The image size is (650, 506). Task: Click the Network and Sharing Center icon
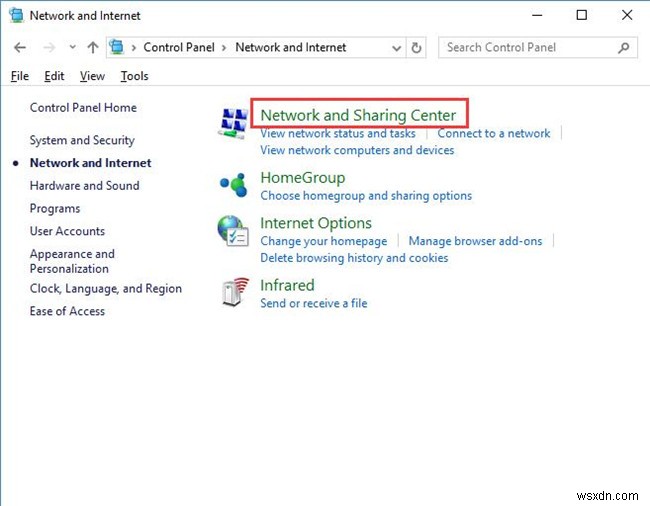[x=233, y=123]
